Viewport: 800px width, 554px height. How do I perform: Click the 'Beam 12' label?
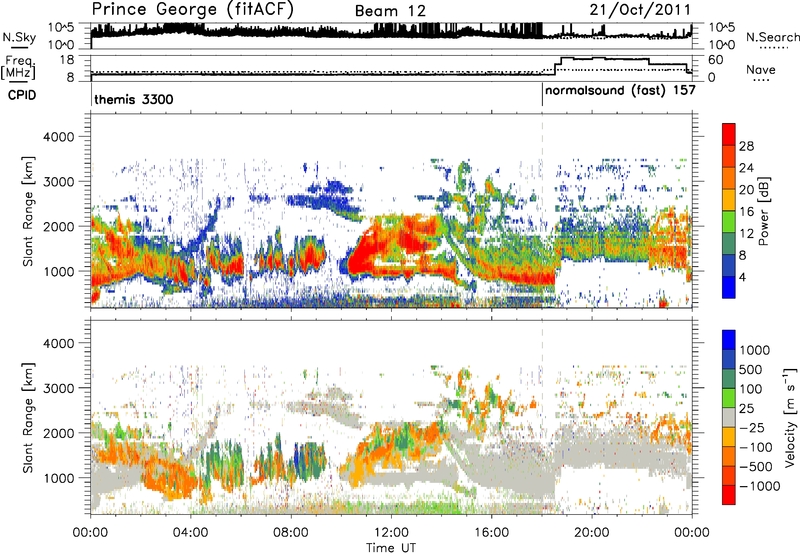(390, 11)
